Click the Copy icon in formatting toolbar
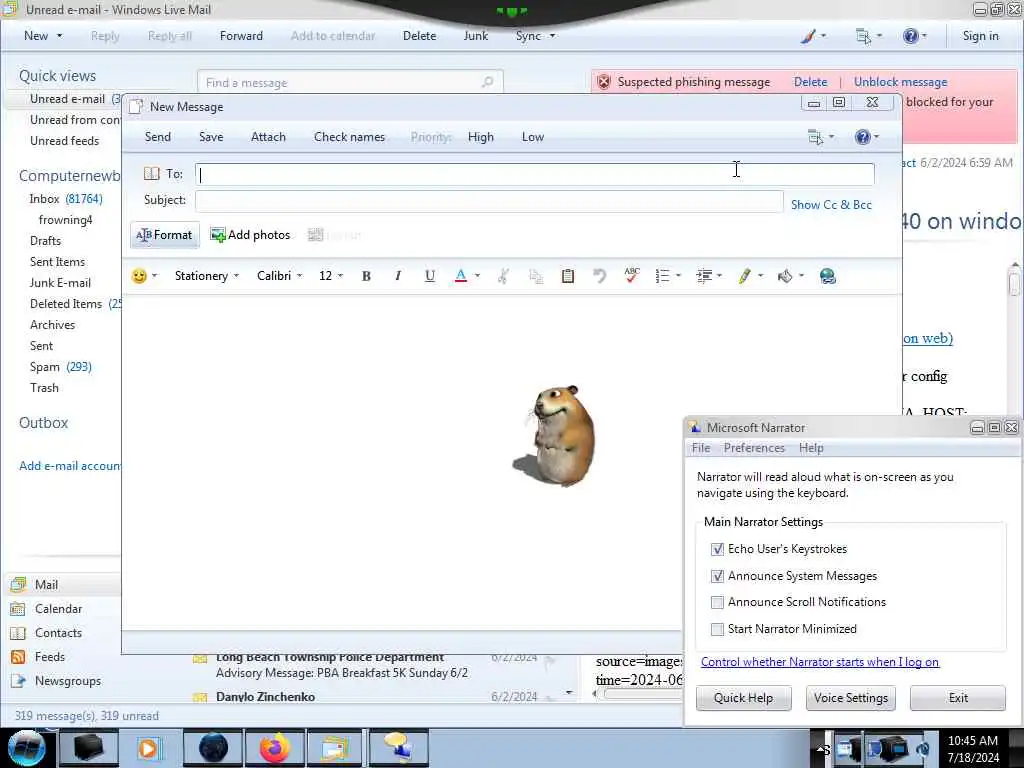 (536, 276)
